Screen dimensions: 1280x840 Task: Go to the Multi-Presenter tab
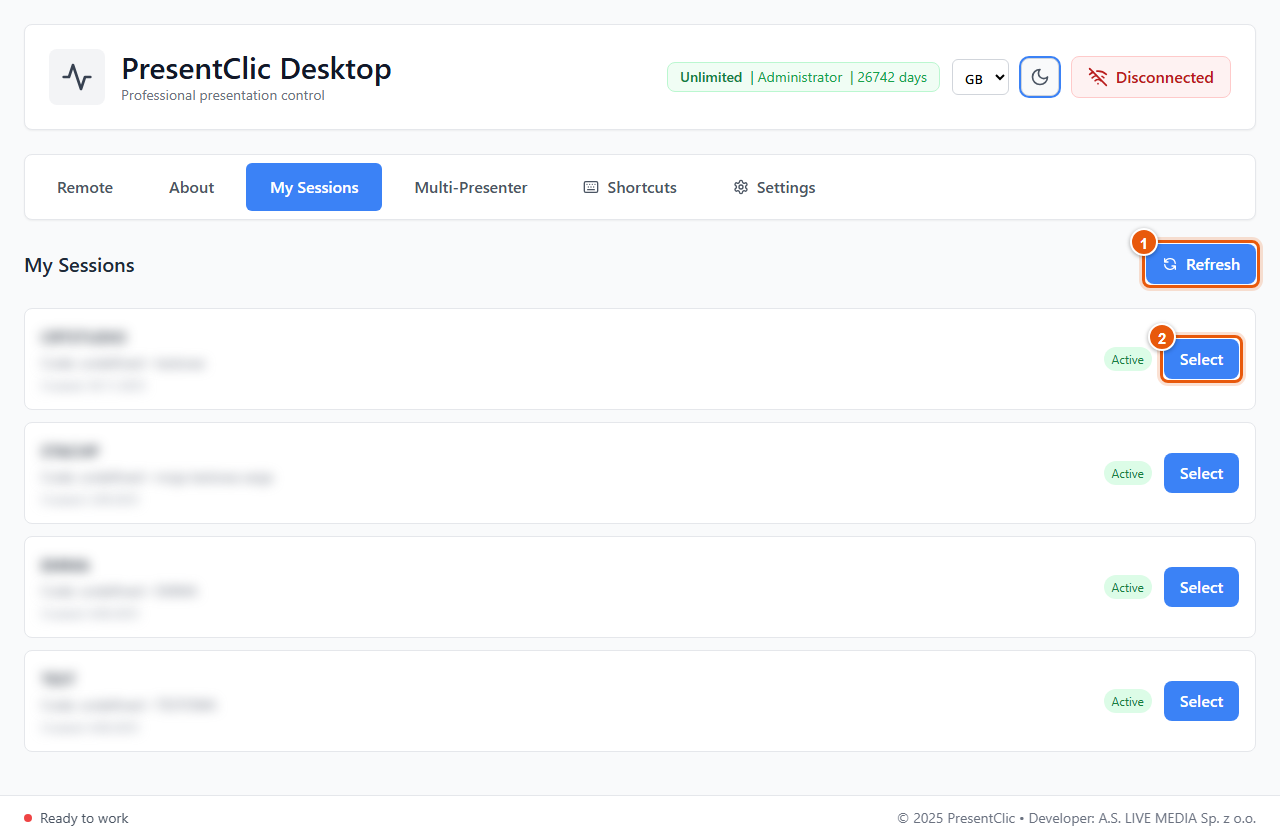click(471, 187)
